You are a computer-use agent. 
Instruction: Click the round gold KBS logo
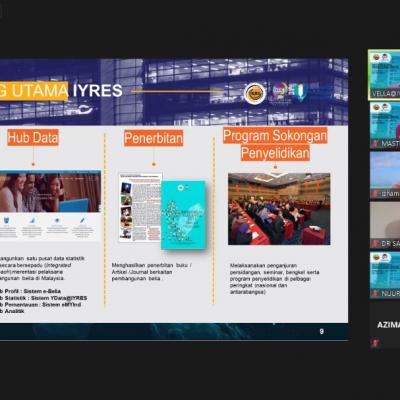[x=255, y=94]
